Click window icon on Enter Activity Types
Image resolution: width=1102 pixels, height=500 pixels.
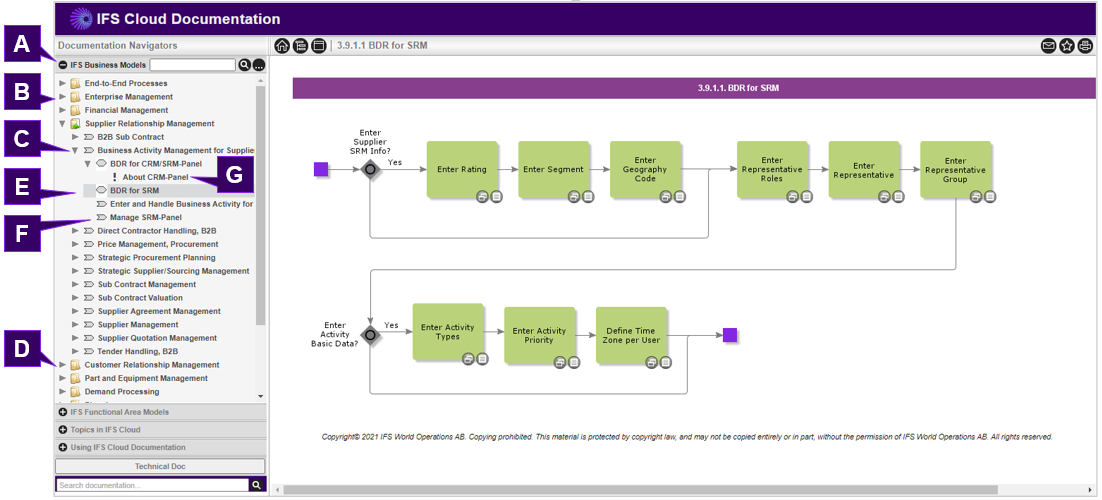pos(468,359)
